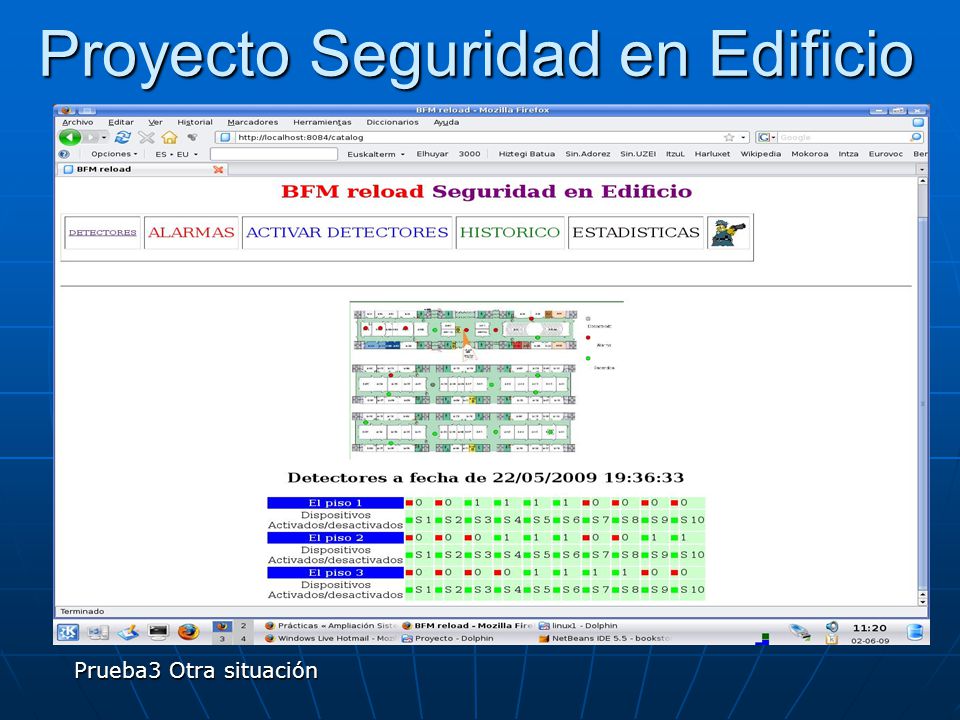Click the blue cylinder icon at panel end

[x=915, y=632]
